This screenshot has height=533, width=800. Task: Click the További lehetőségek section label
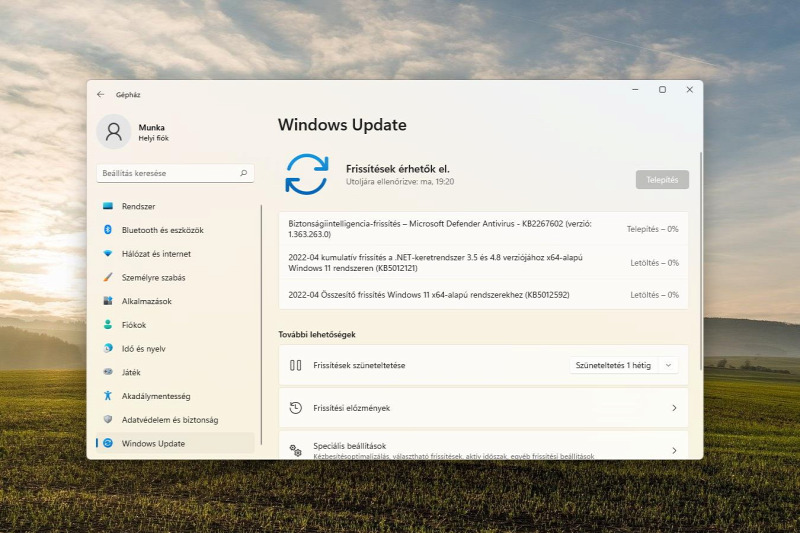click(x=317, y=335)
